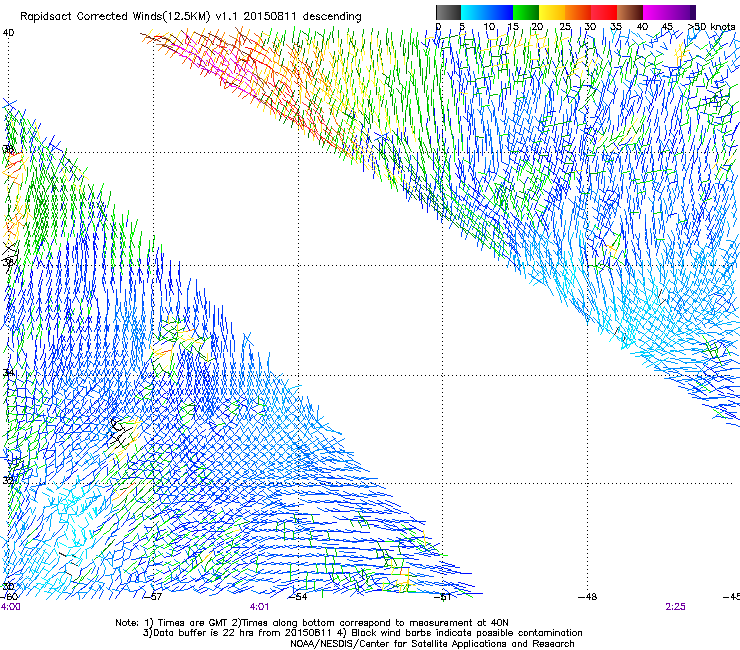Select longitude label '-57' on bottom axis
Image resolution: width=740 pixels, height=650 pixels.
point(153,597)
